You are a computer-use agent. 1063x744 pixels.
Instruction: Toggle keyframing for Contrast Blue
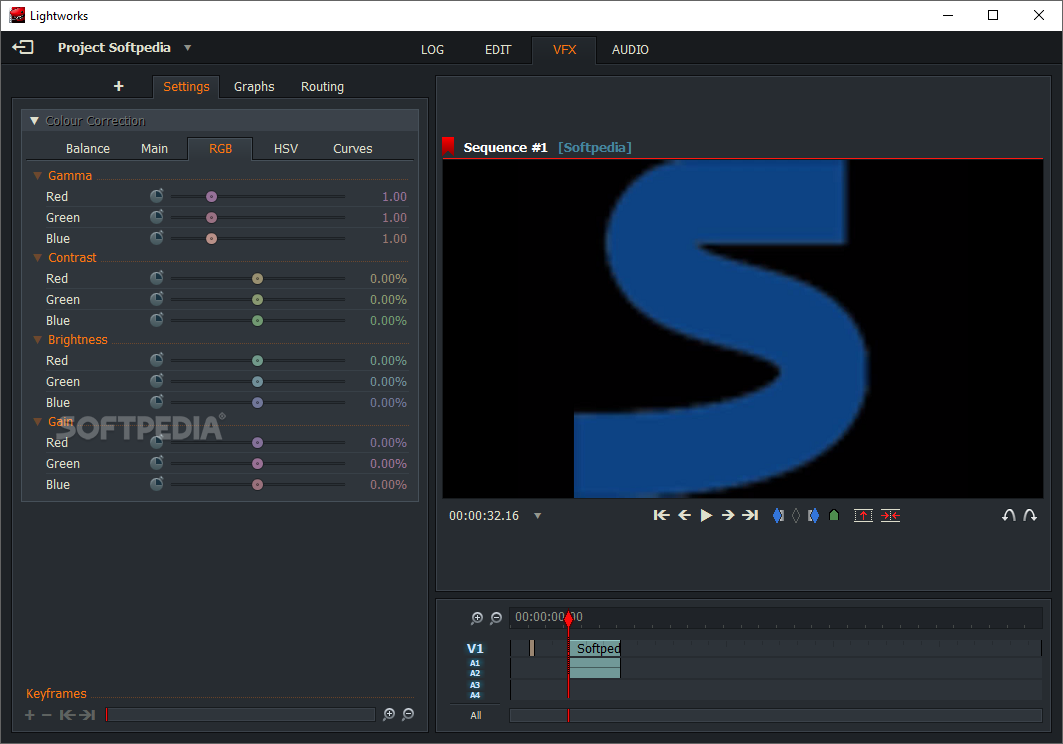(x=157, y=320)
